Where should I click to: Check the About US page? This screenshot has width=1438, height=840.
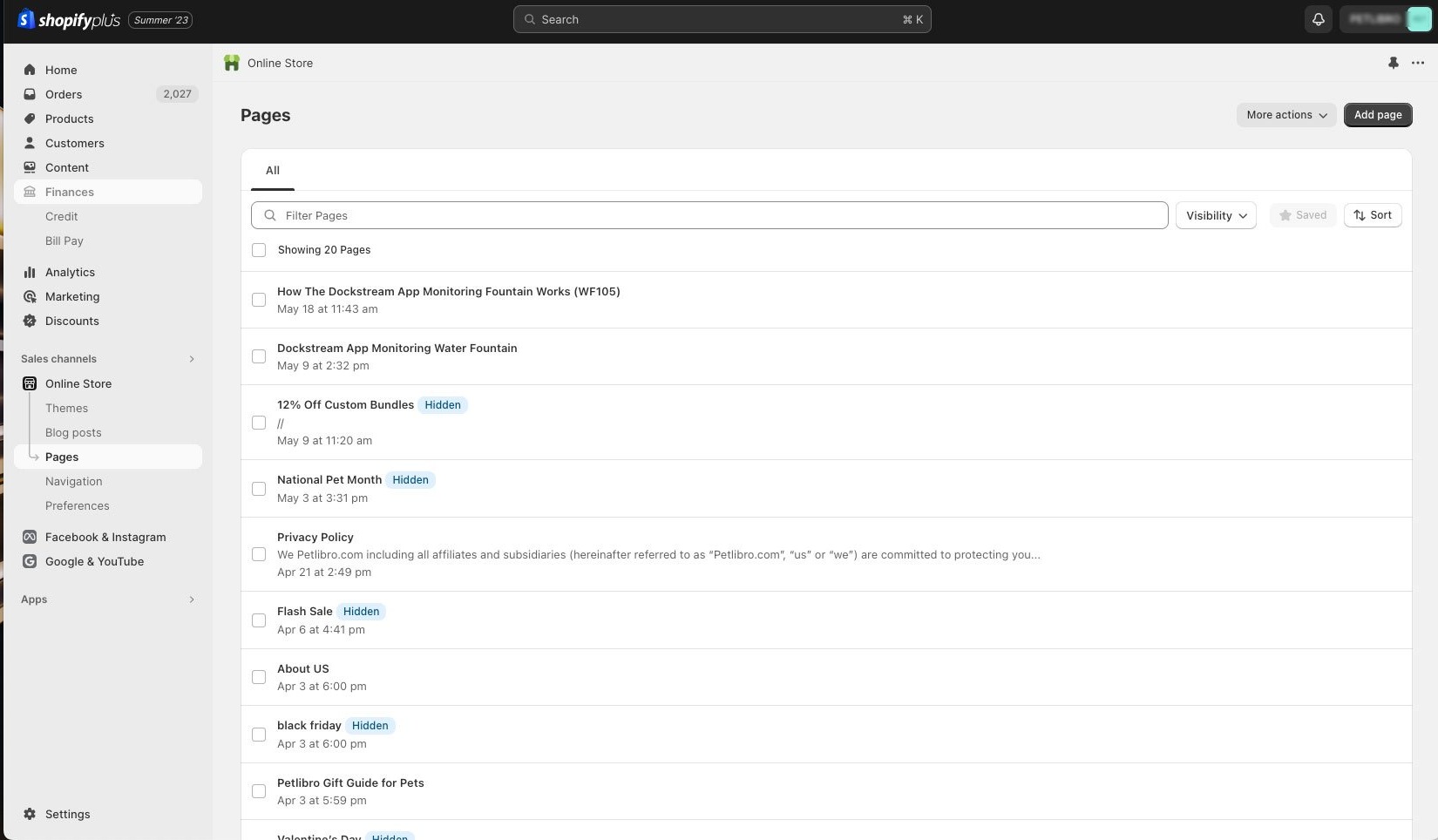point(259,677)
